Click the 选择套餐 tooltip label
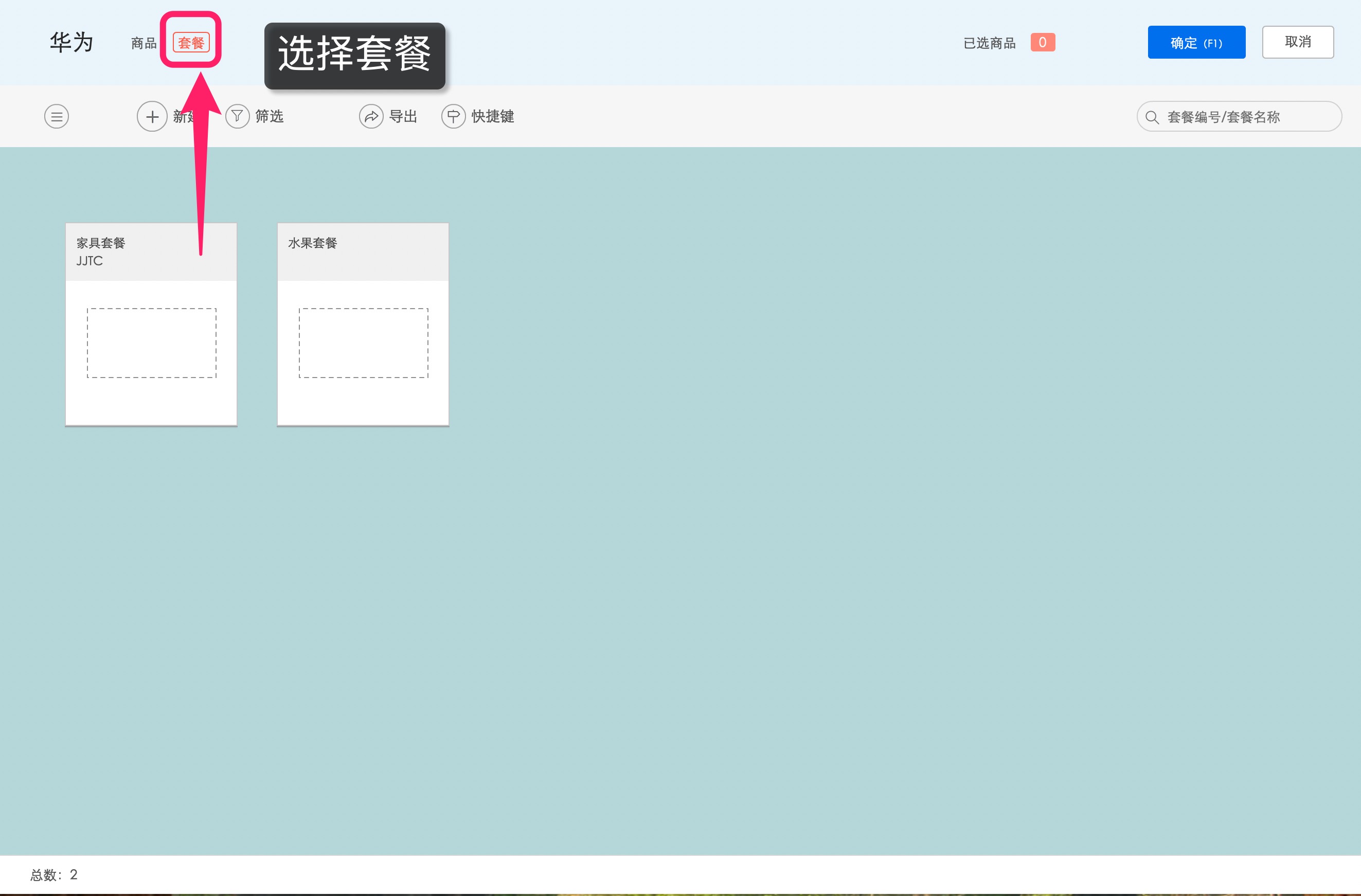Image resolution: width=1361 pixels, height=896 pixels. (354, 56)
